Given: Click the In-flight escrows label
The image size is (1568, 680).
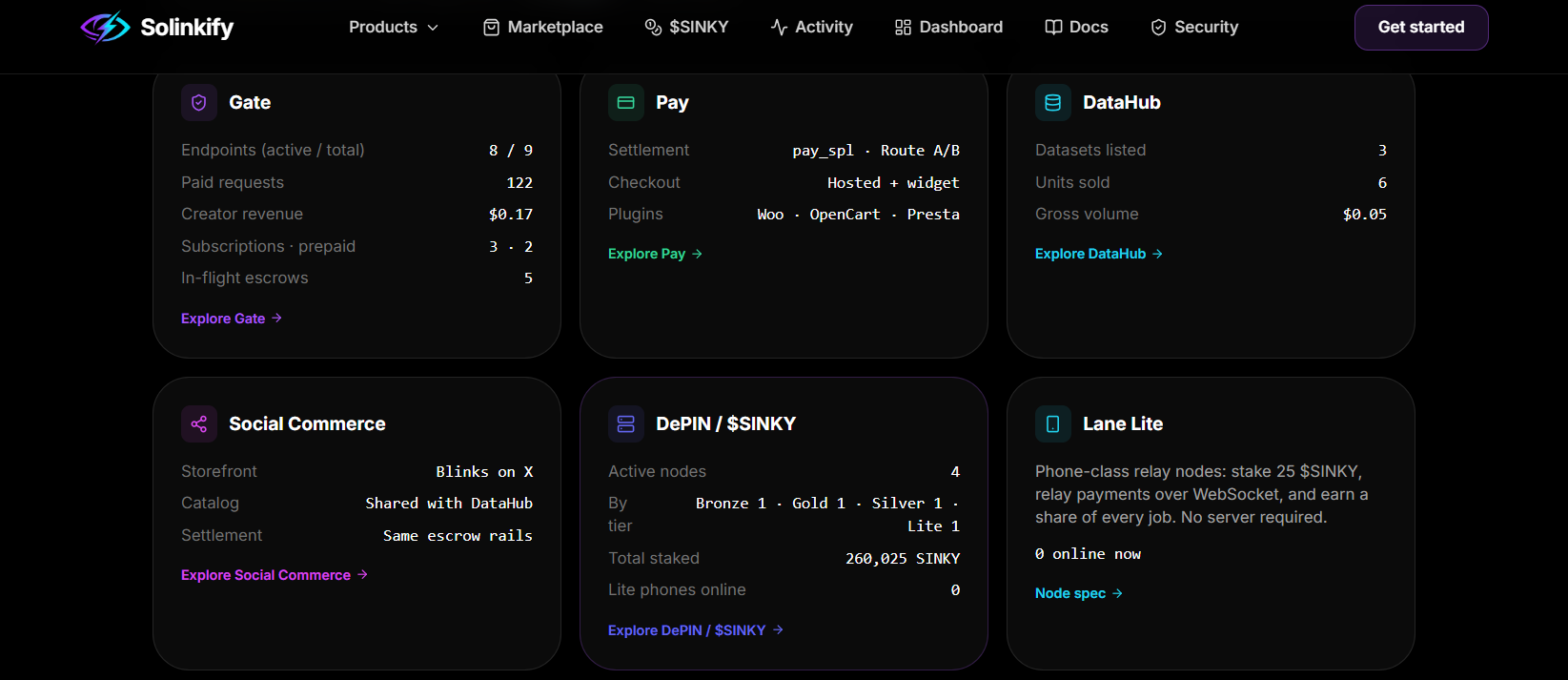Looking at the screenshot, I should coord(245,278).
